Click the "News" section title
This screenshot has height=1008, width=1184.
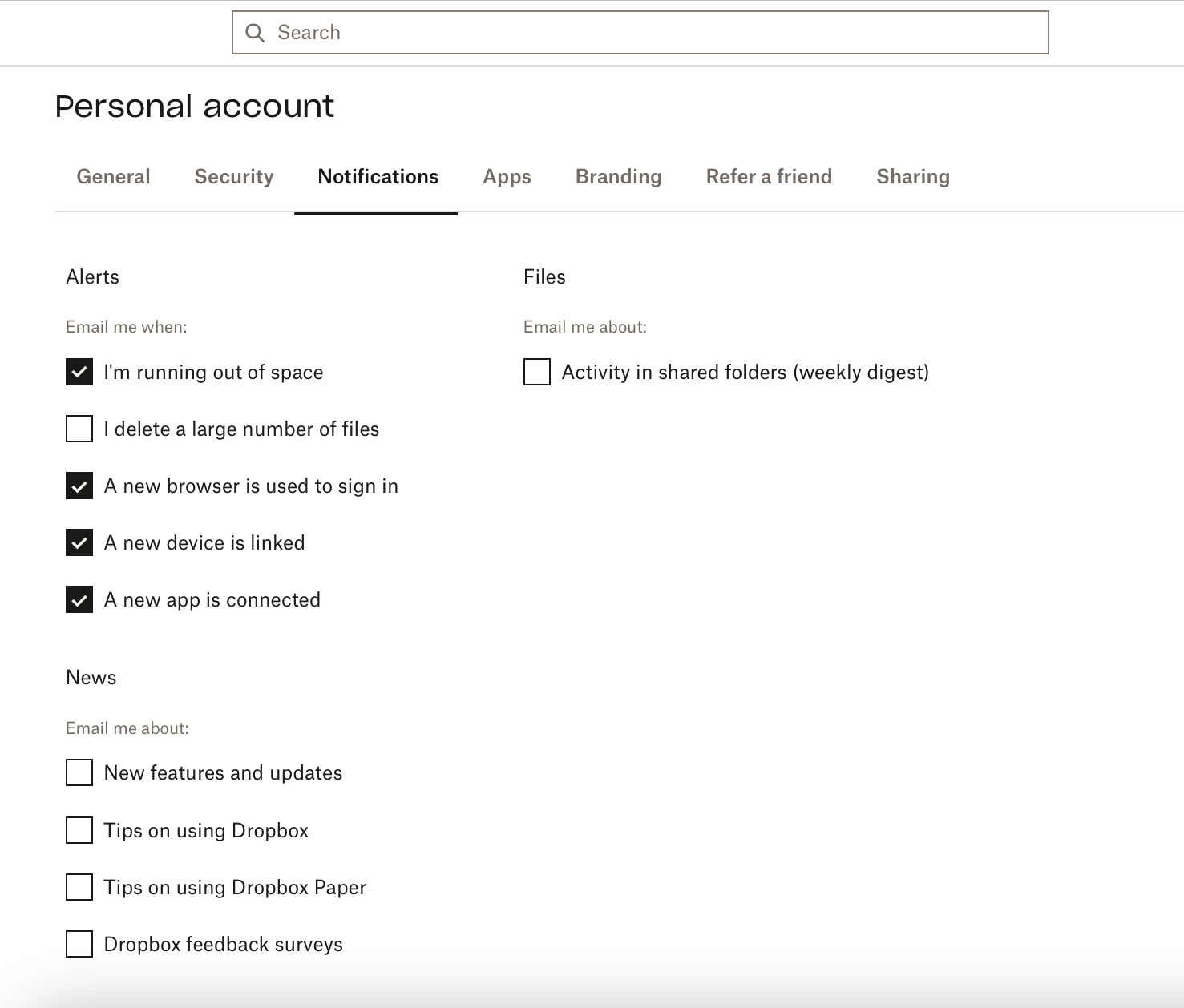click(x=91, y=677)
